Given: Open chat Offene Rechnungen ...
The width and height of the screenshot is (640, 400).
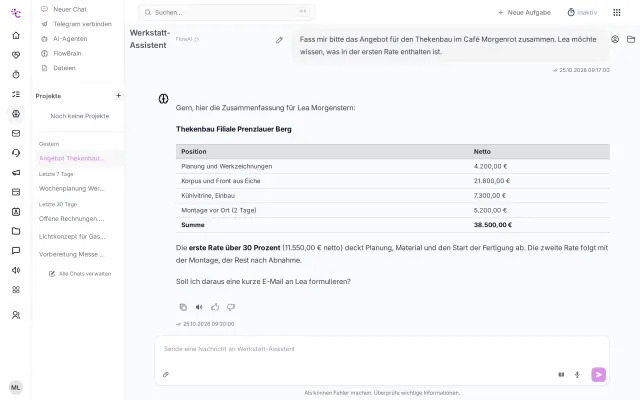Looking at the screenshot, I should pyautogui.click(x=72, y=219).
